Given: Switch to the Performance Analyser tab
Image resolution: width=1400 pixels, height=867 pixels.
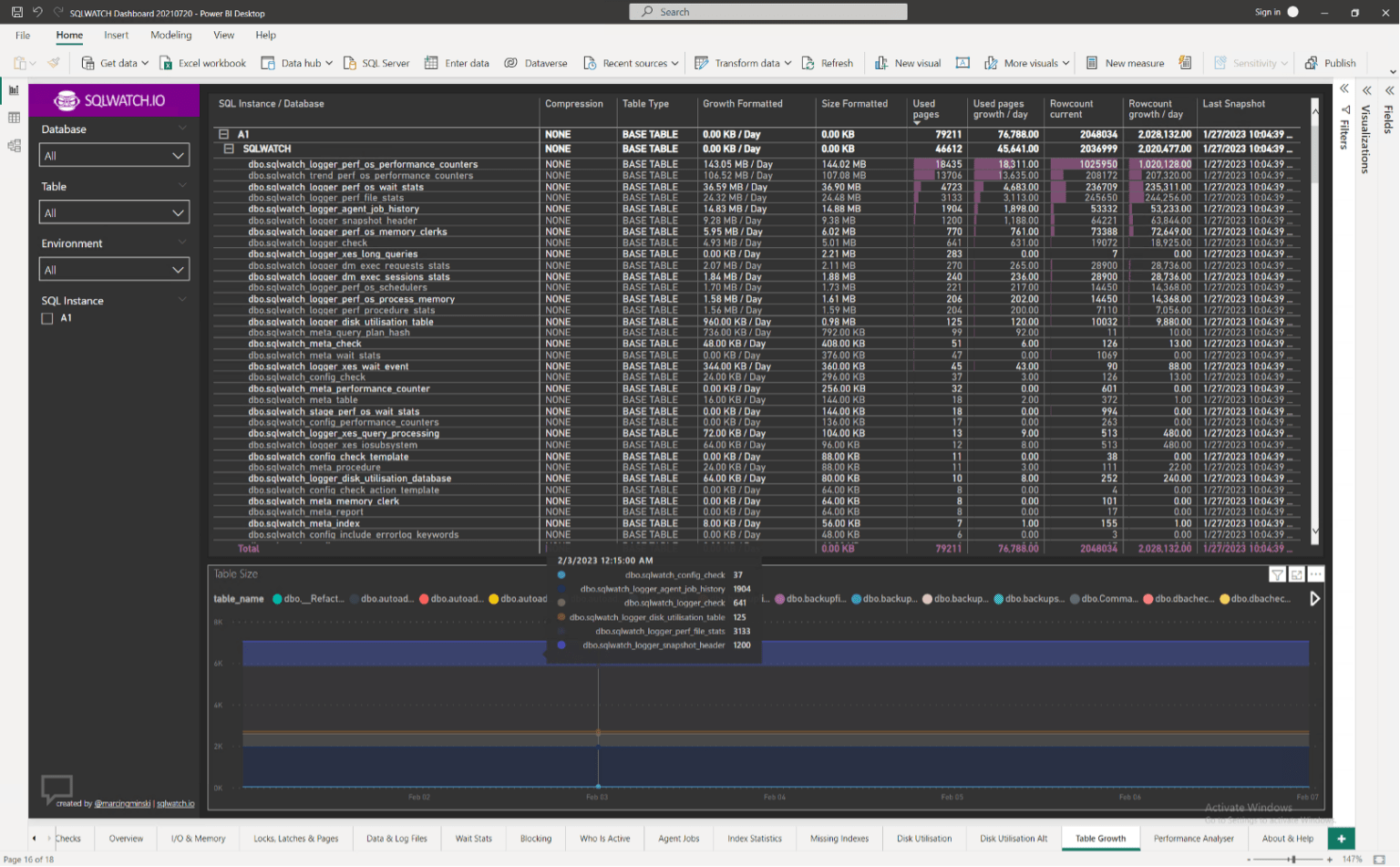Looking at the screenshot, I should [1195, 839].
